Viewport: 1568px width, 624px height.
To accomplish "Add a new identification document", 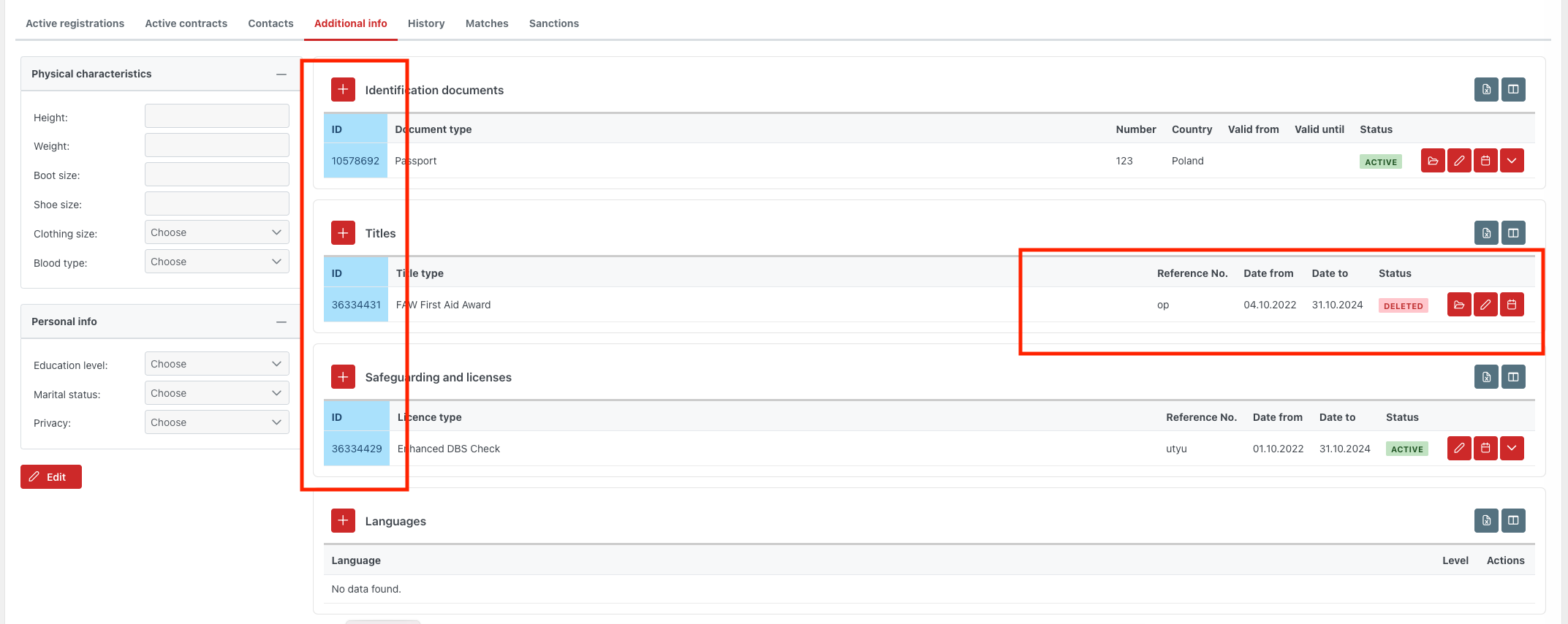I will tap(343, 89).
